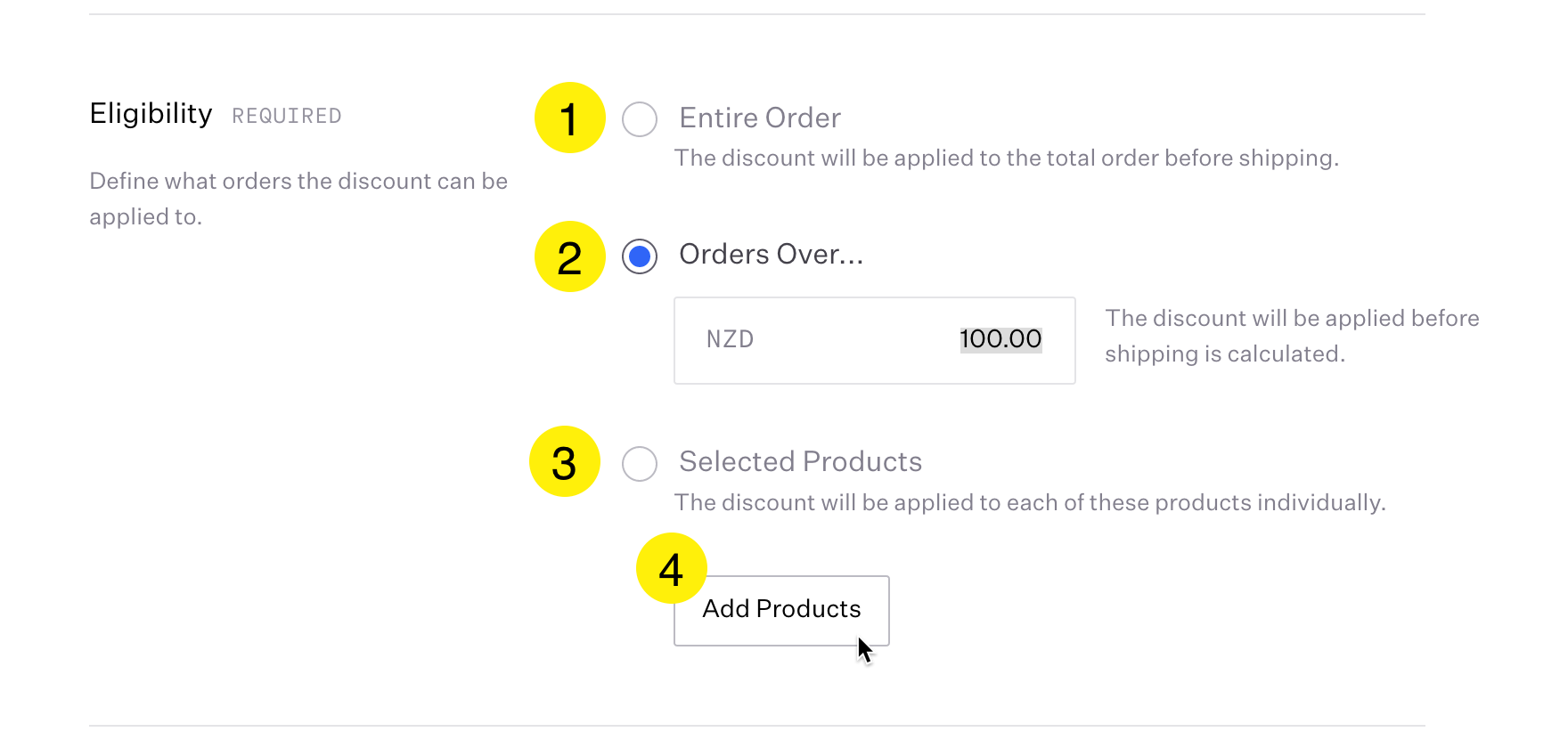Screen dimensions: 1568x748
Task: Click the highlighted 100.00 amount value
Action: [x=1000, y=339]
